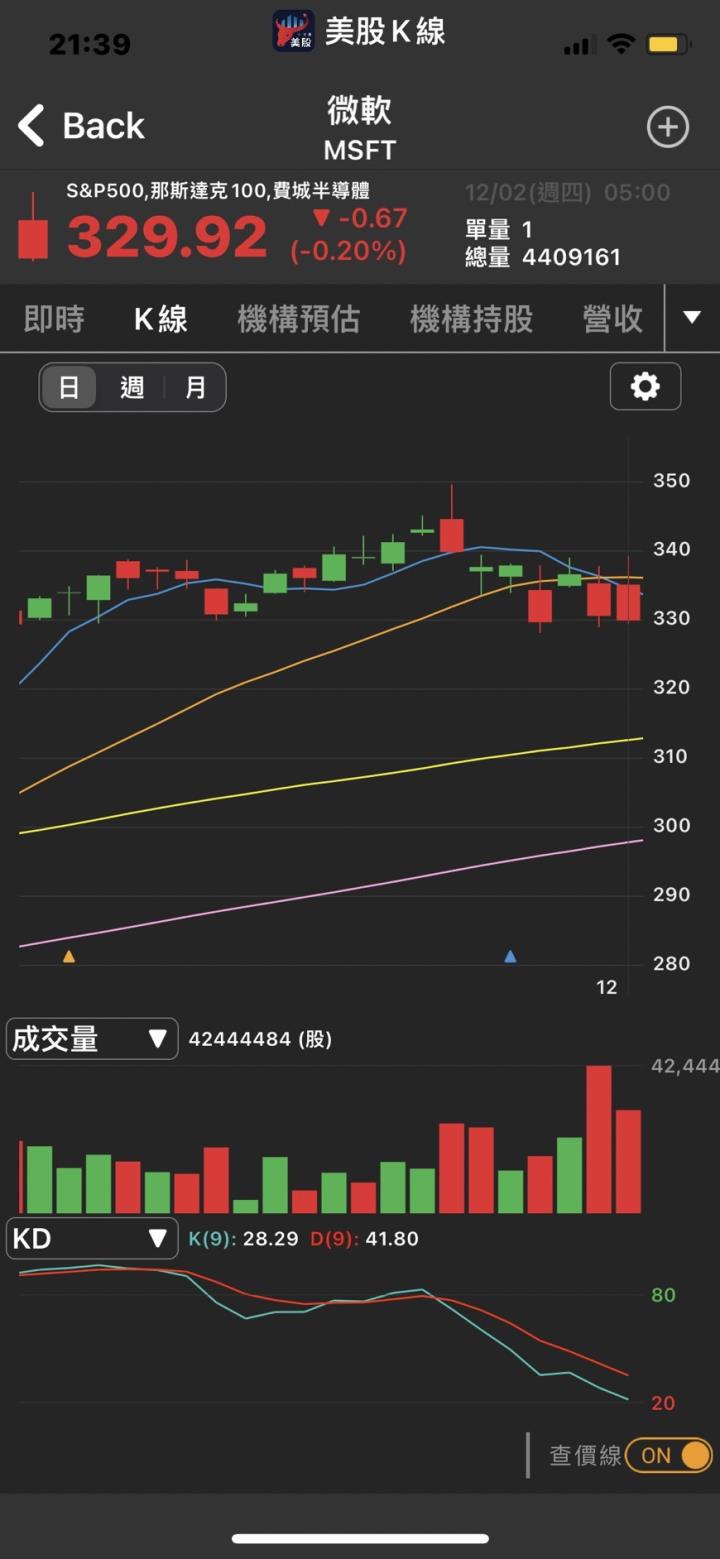Switch to 週 weekly period
Screen dimensions: 720x1559
[x=132, y=387]
